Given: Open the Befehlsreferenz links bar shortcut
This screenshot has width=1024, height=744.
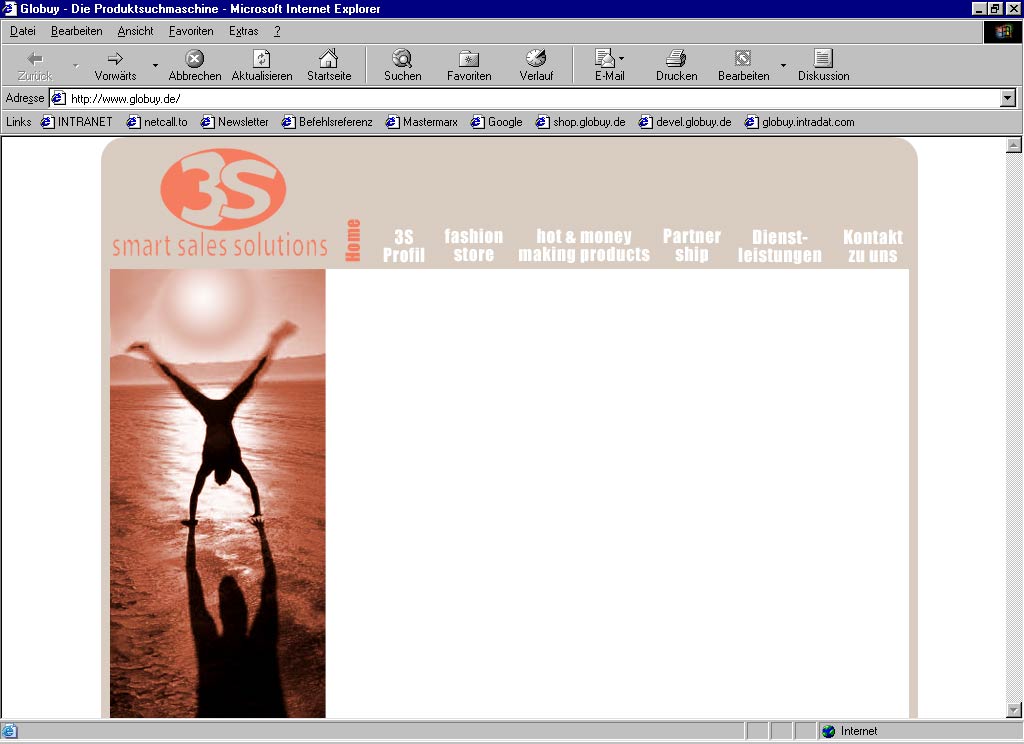Looking at the screenshot, I should (x=327, y=122).
